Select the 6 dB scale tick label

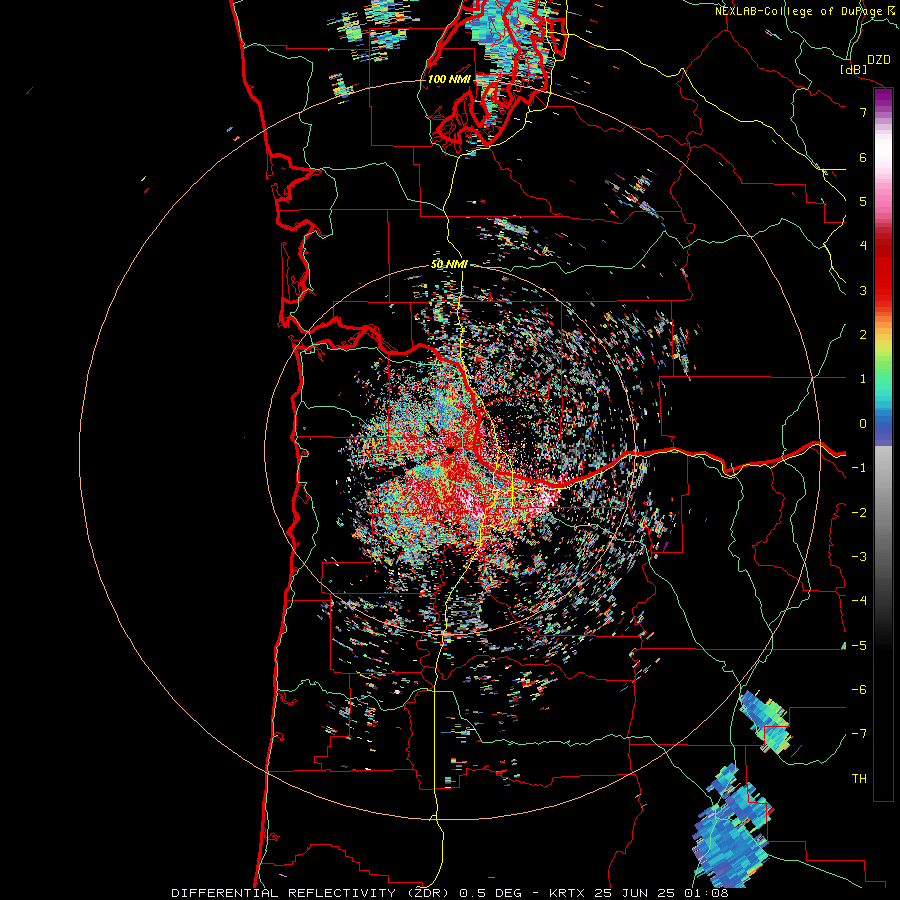click(863, 157)
